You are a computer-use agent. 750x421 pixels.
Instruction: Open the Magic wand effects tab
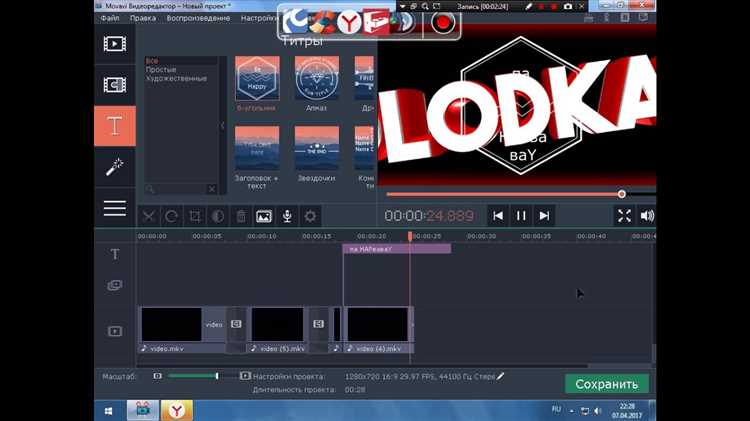pos(115,167)
